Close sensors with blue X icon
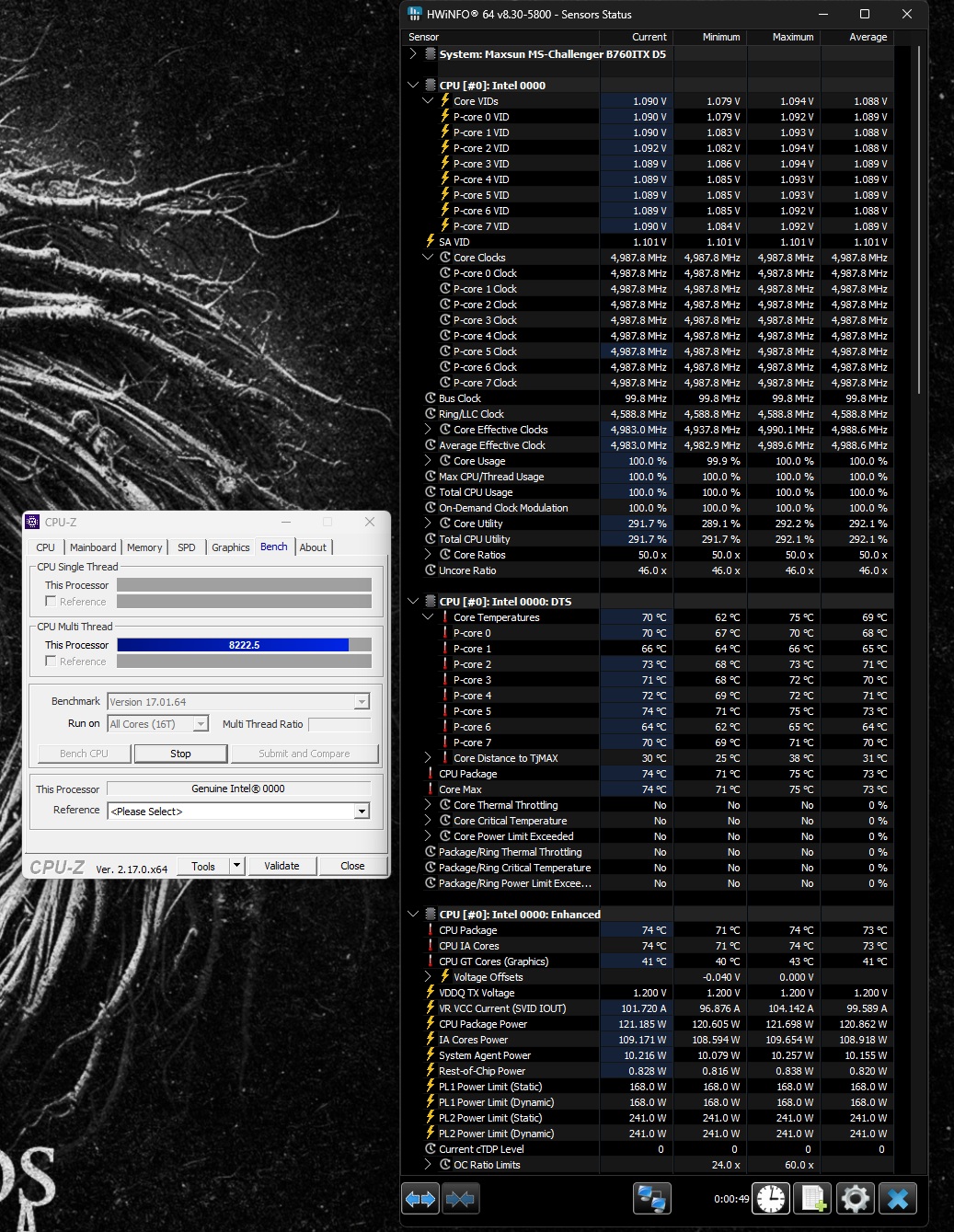The height and width of the screenshot is (1232, 954). pyautogui.click(x=898, y=1199)
